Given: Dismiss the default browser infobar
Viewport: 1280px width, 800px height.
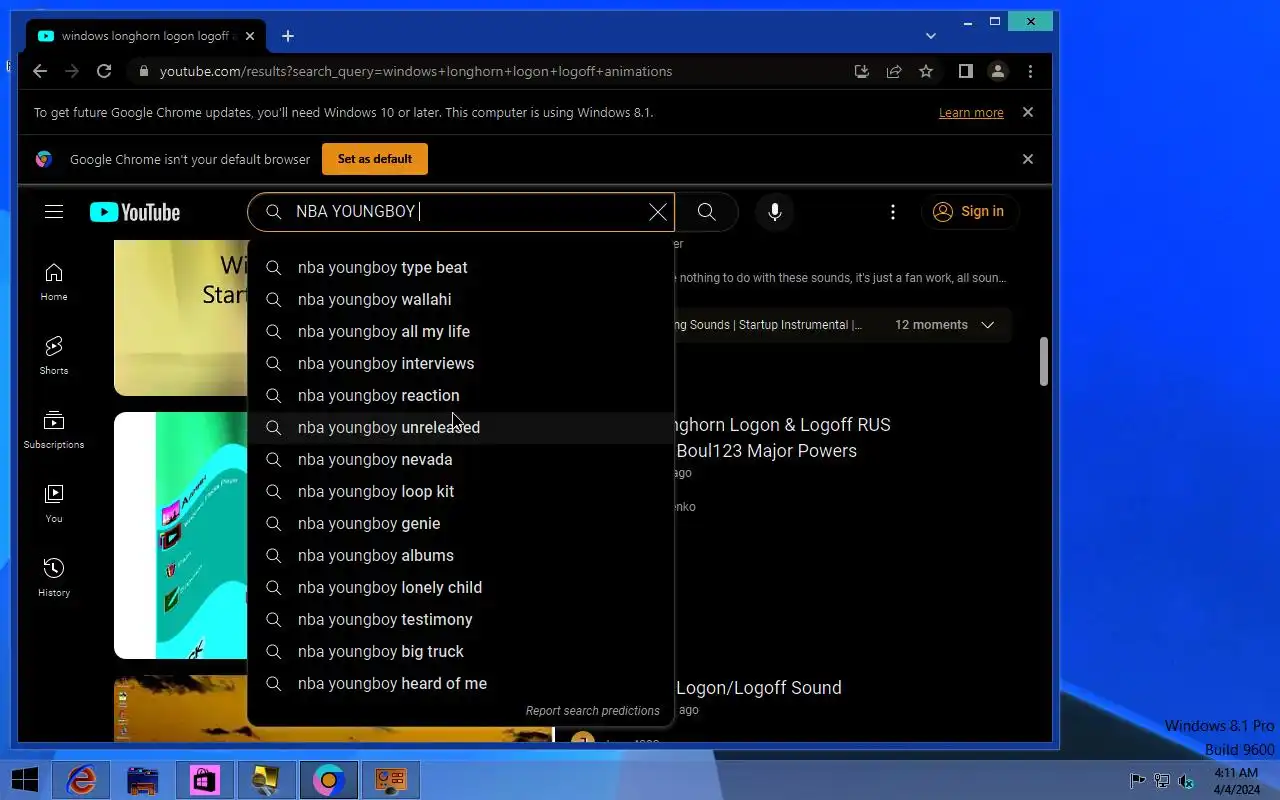Looking at the screenshot, I should click(x=1028, y=159).
